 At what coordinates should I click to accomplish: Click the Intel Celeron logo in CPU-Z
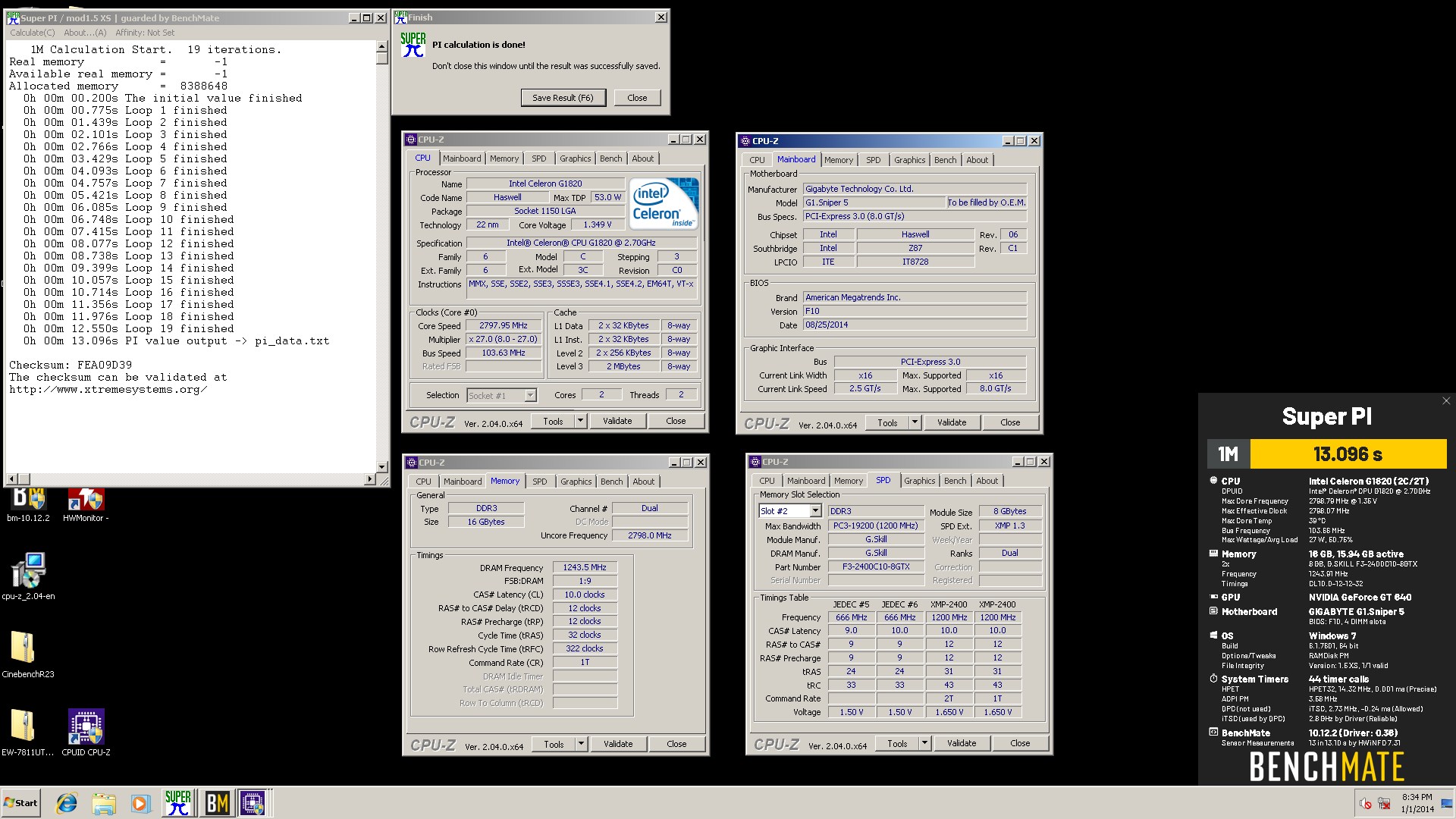click(664, 203)
